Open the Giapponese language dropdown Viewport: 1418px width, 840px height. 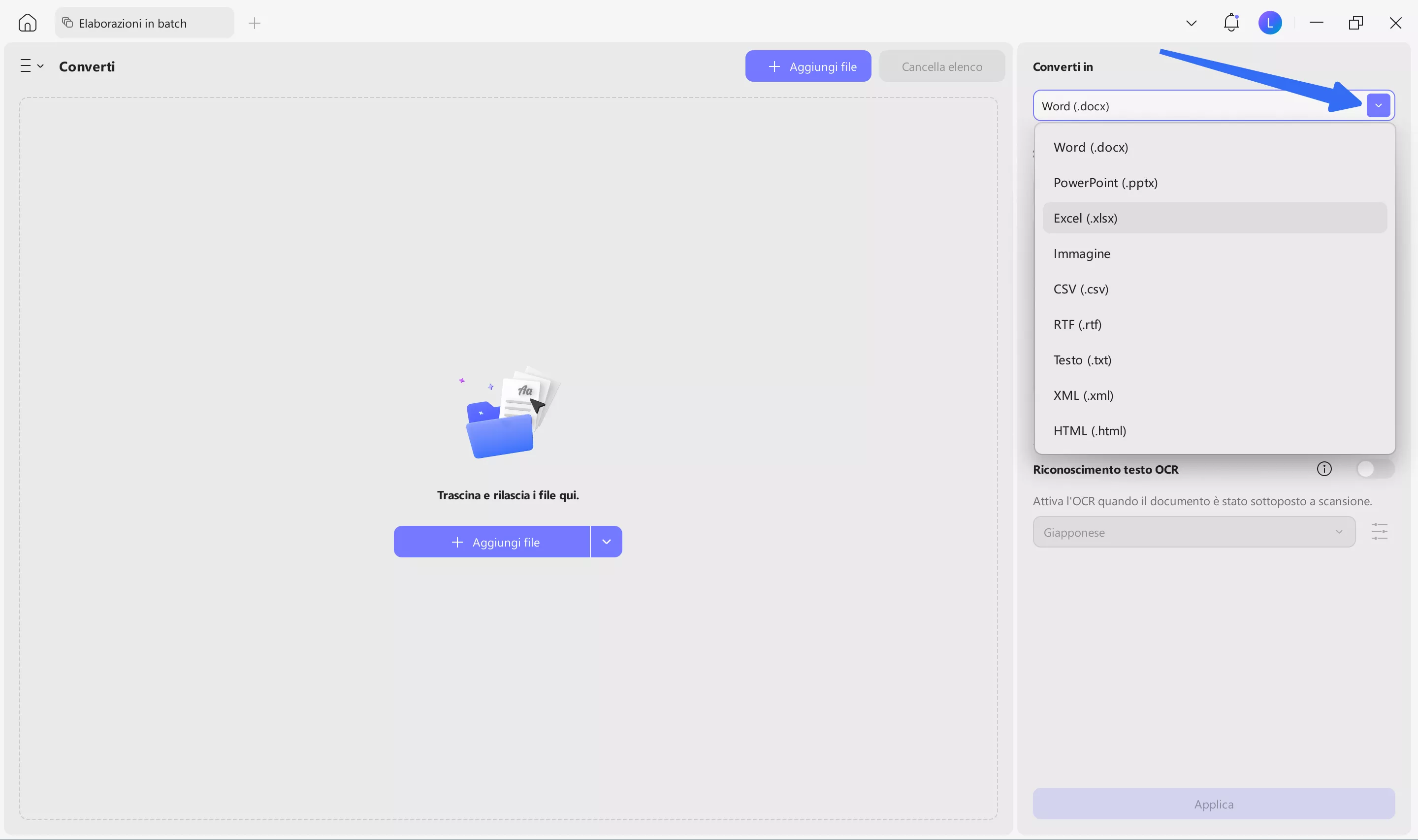coord(1193,532)
